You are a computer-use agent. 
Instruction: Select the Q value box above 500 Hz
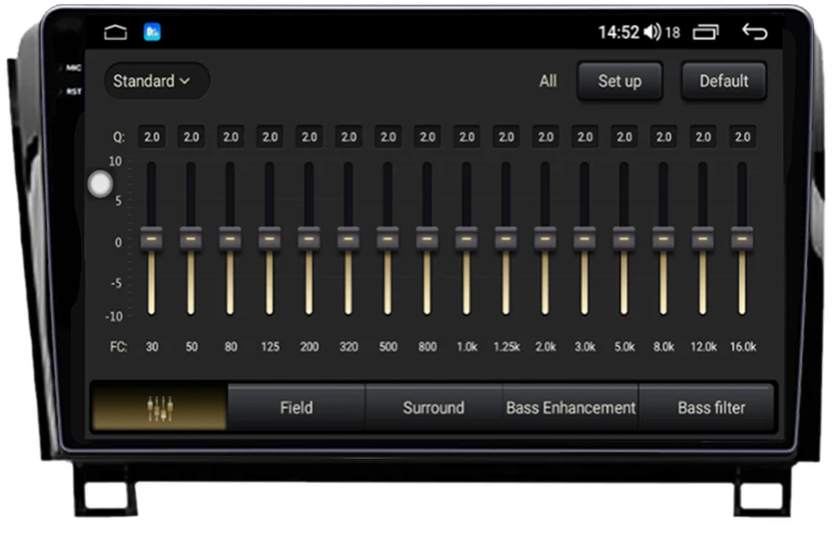[388, 137]
